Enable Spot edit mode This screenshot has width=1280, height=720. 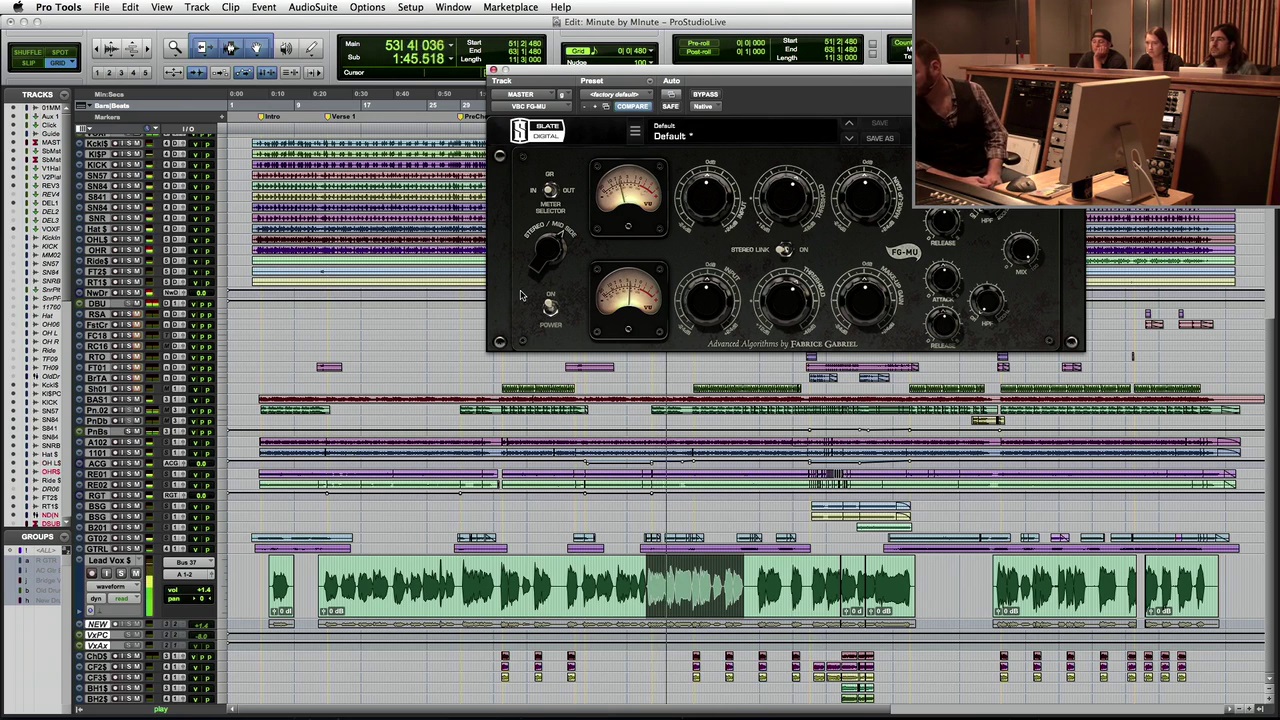(61, 52)
